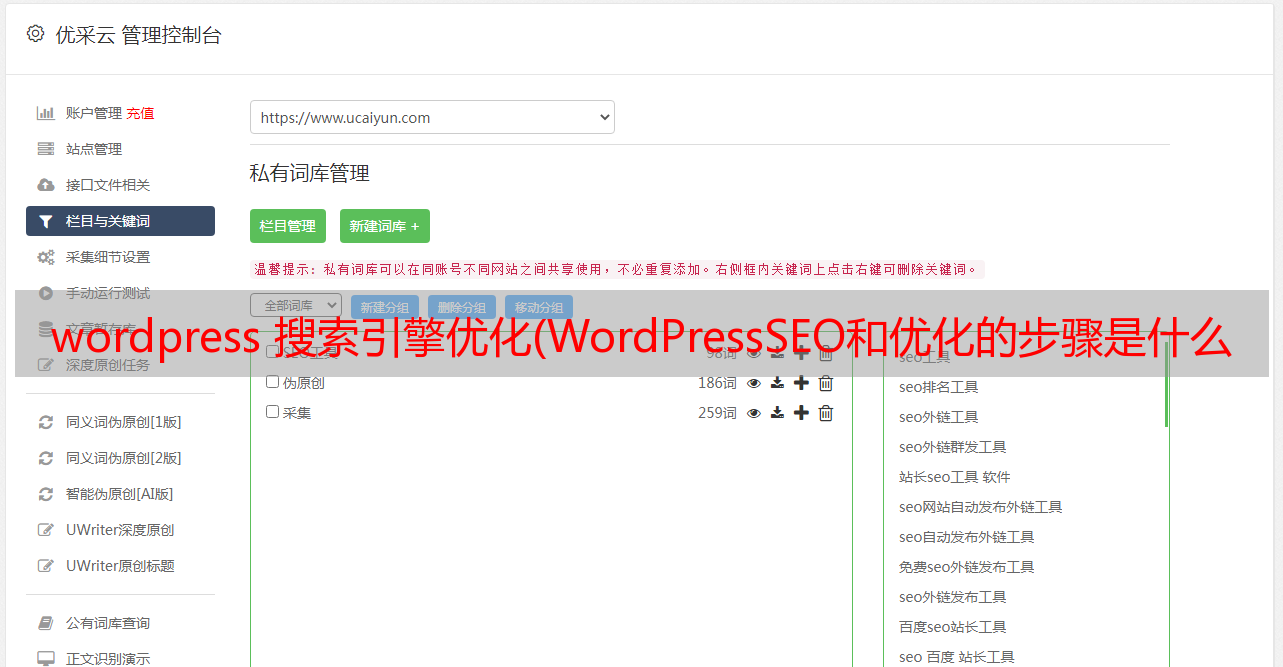Open 站点管理 sidebar item
Viewport: 1283px width, 667px height.
[x=94, y=149]
